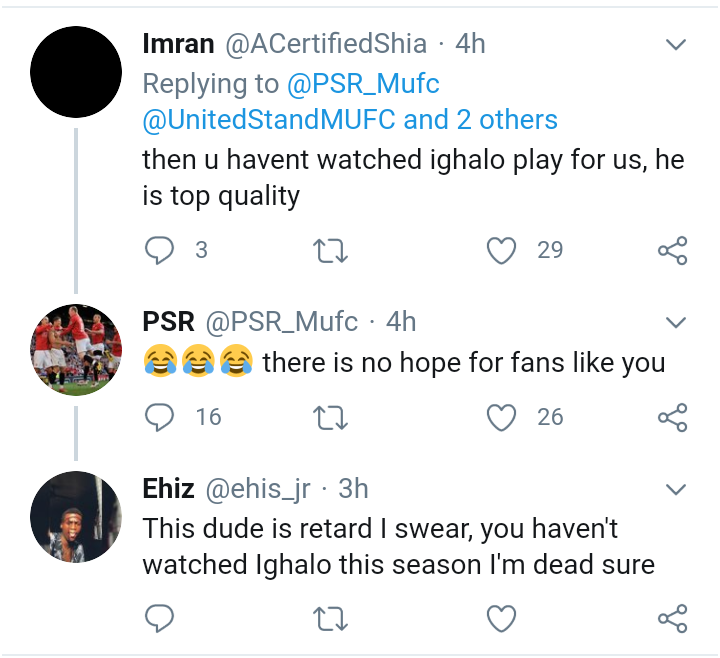Open reply on PSR's tweet
This screenshot has width=720, height=658.
[160, 416]
